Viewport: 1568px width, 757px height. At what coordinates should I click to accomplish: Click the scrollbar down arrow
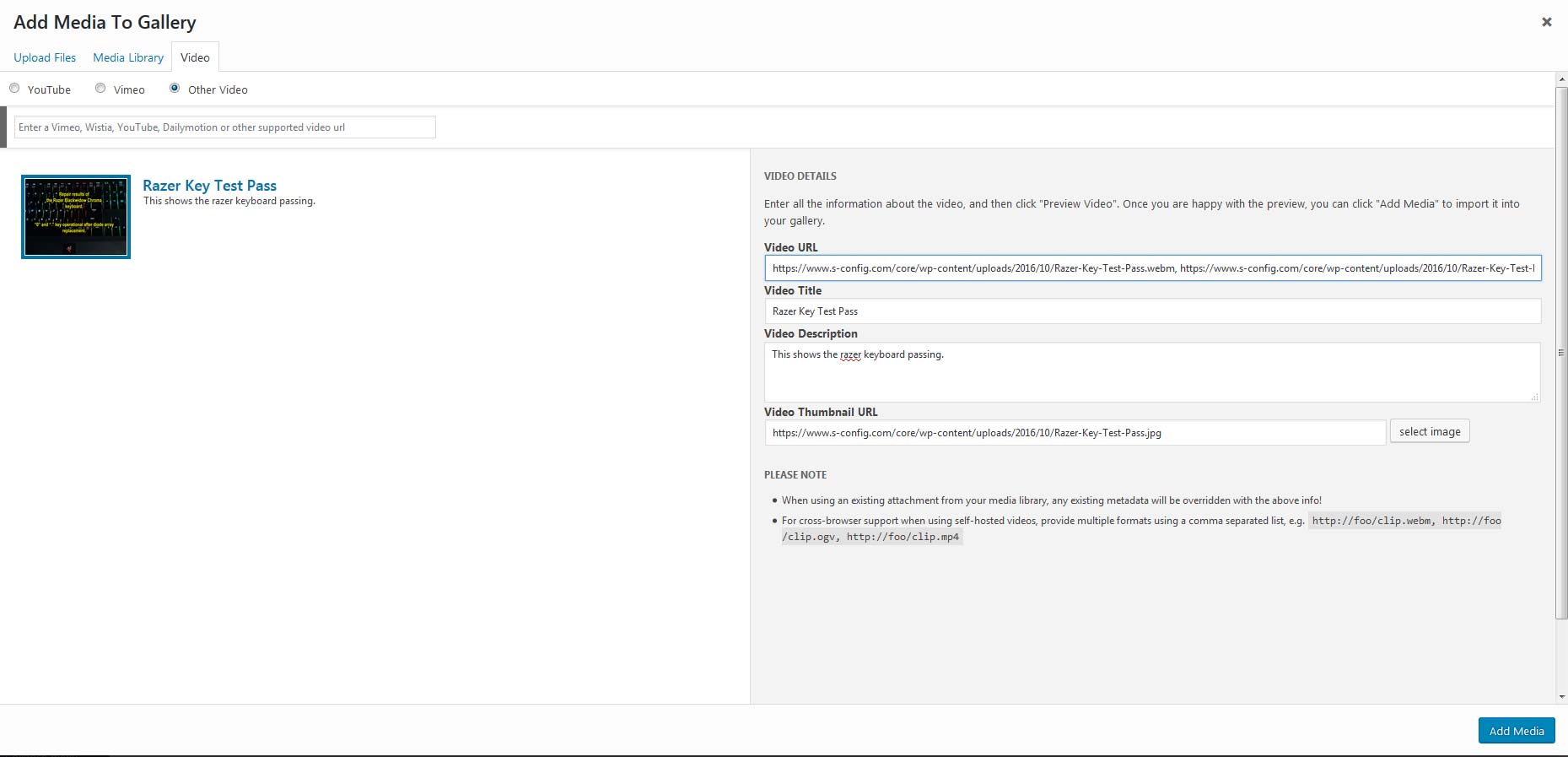click(x=1561, y=697)
